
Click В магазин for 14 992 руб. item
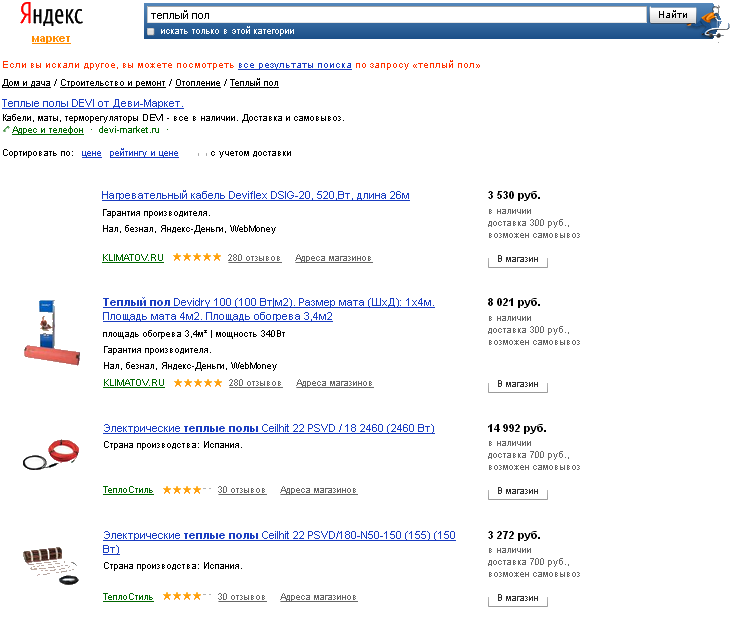pyautogui.click(x=517, y=492)
